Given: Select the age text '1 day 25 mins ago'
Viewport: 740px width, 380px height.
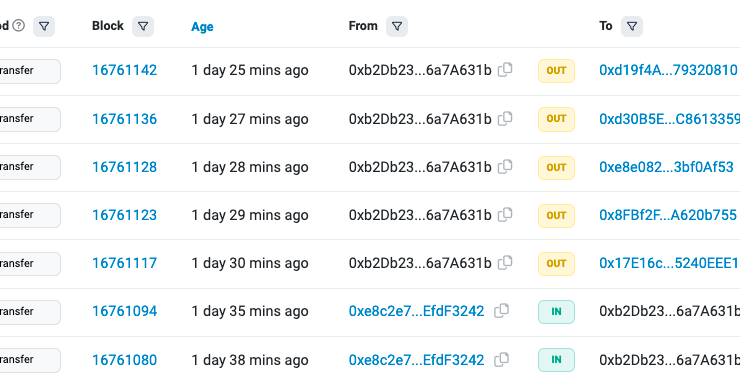Looking at the screenshot, I should coord(250,70).
